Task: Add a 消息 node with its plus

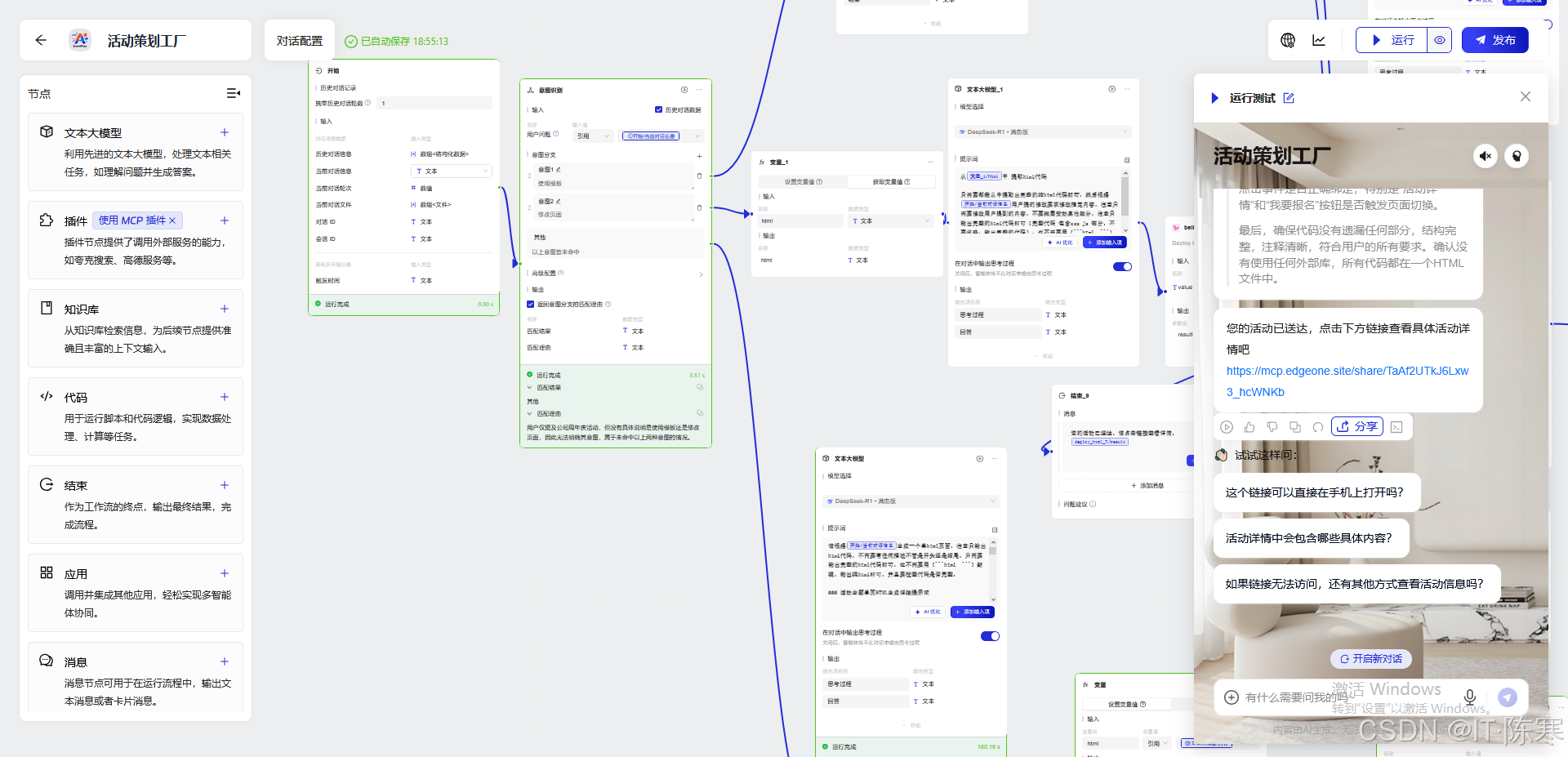Action: [225, 661]
